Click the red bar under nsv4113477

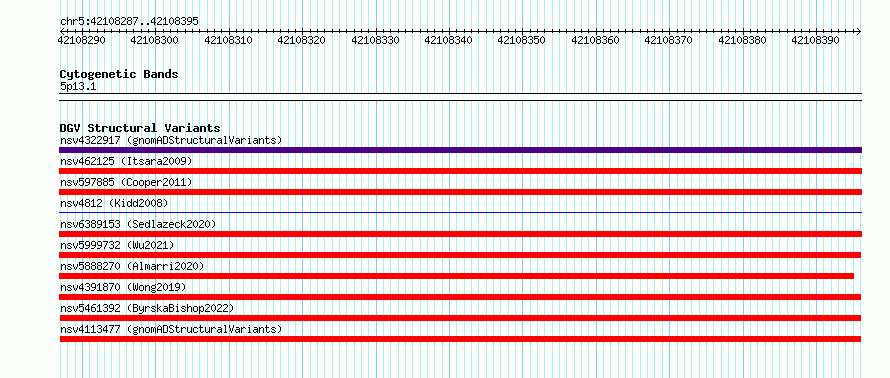[x=460, y=339]
